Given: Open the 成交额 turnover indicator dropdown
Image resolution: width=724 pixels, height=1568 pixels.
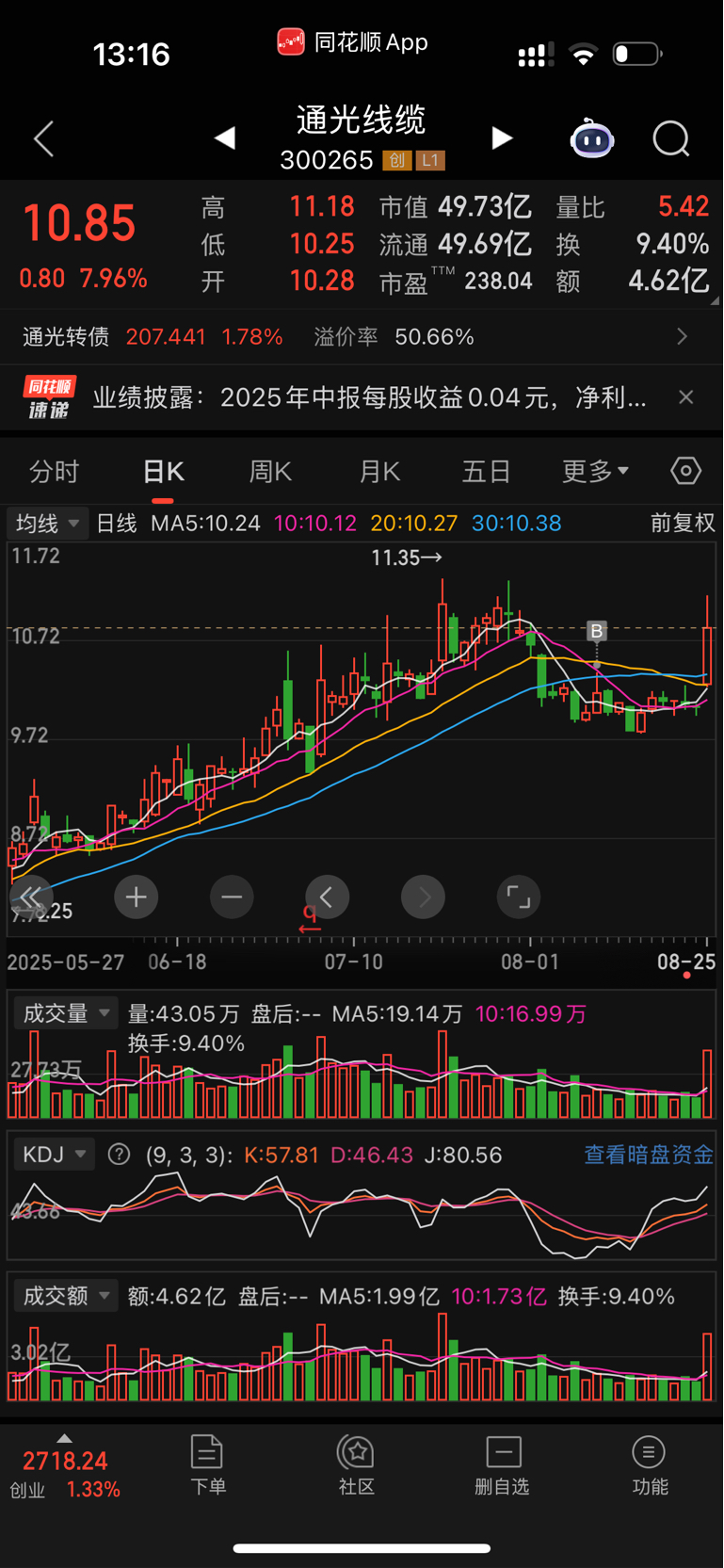Looking at the screenshot, I should click(65, 1296).
